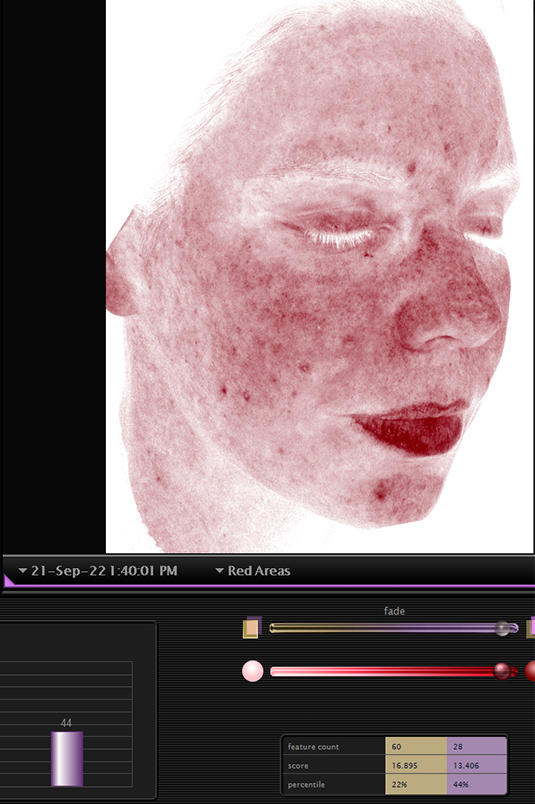This screenshot has width=535, height=804.
Task: Click the purple bar labeled 44
Action: [67, 758]
